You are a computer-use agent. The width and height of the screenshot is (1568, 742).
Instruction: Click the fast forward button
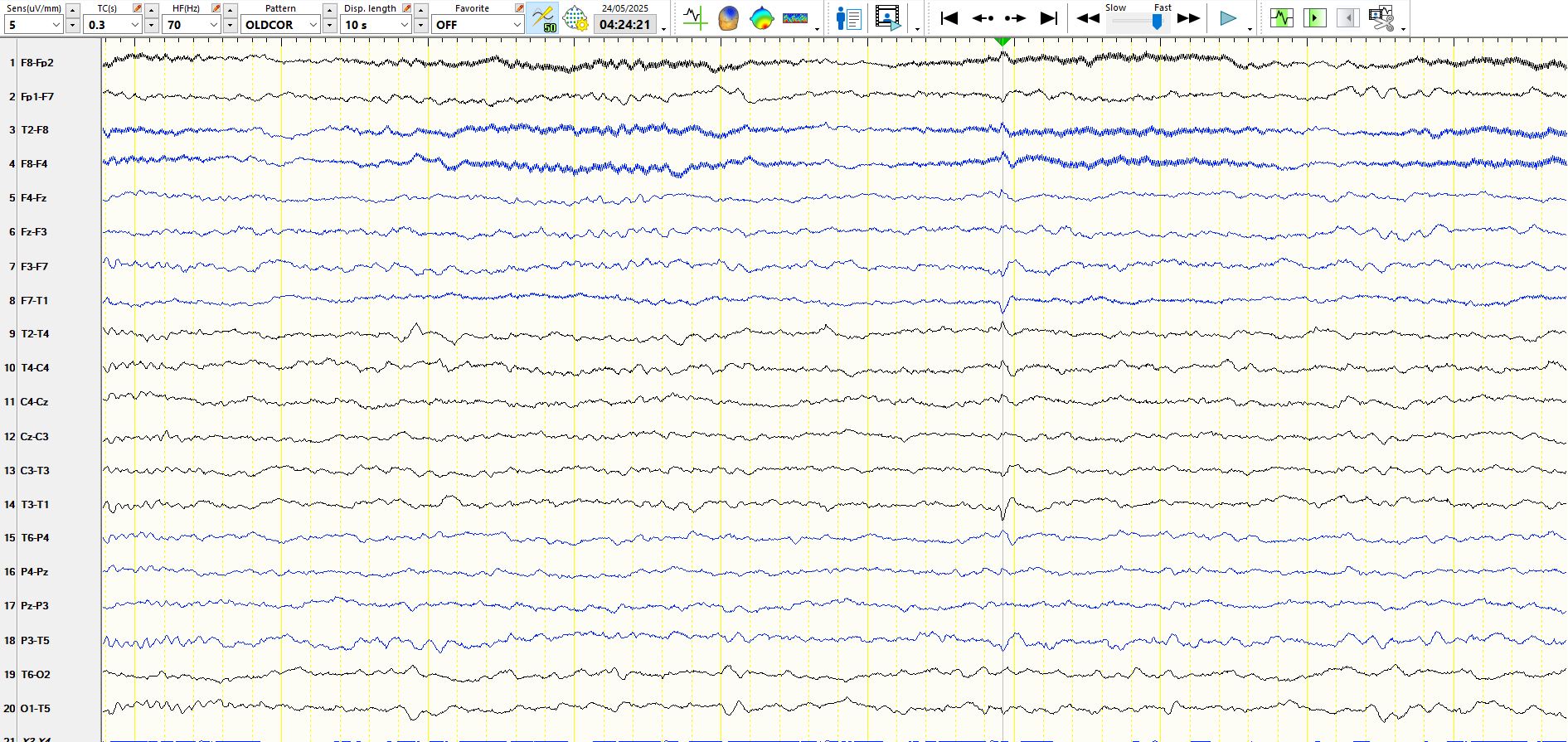1188,18
